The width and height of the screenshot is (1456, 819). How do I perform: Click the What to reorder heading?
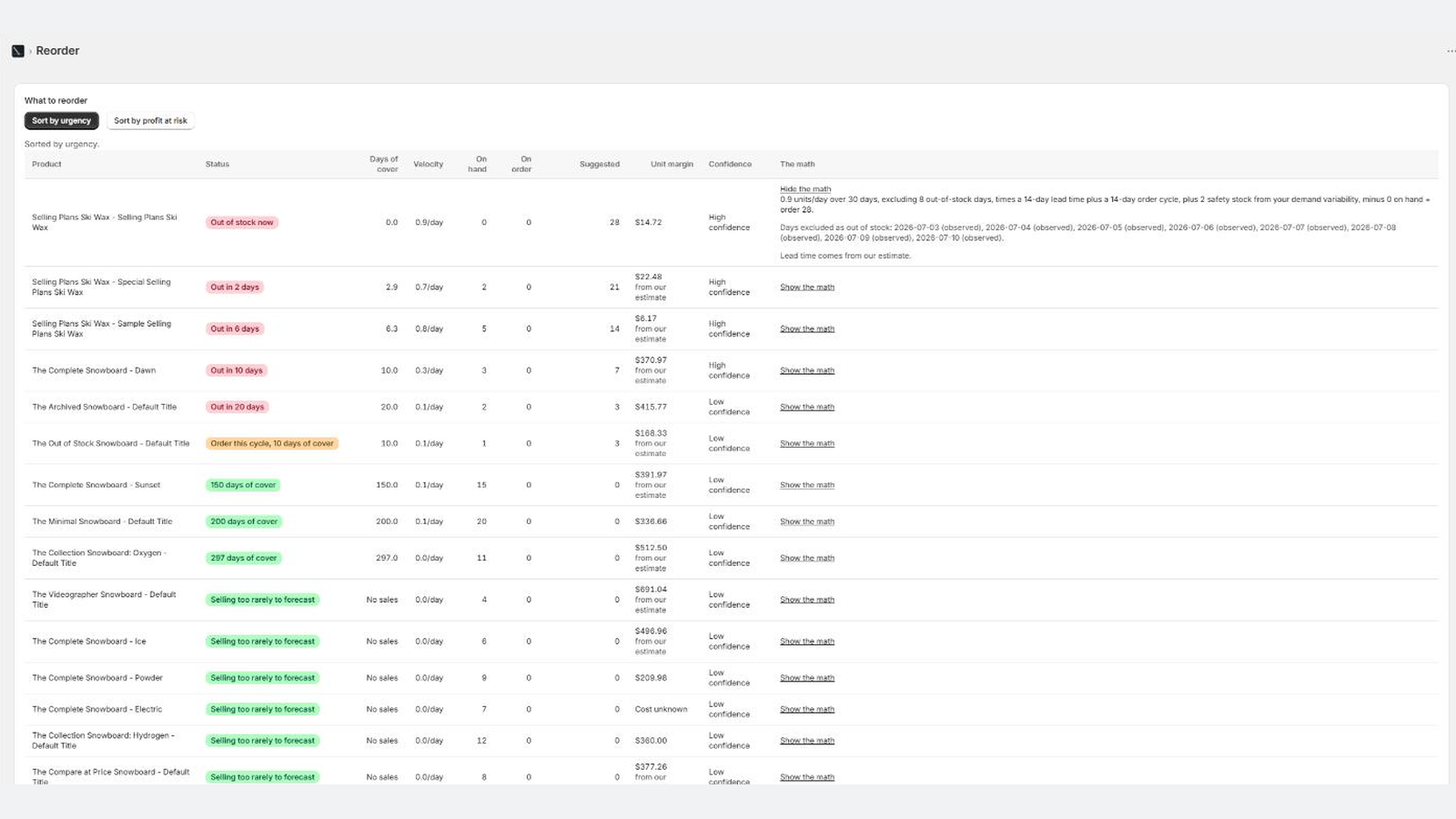[x=56, y=101]
